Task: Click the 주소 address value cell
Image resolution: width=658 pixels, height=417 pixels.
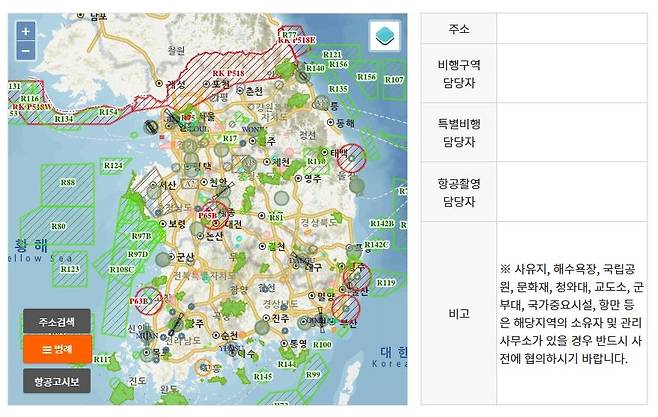Action: 572,29
